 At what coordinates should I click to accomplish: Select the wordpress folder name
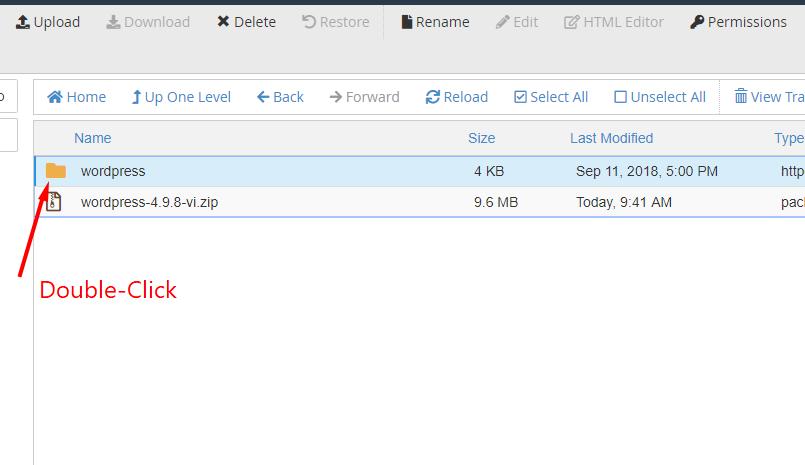tap(113, 171)
